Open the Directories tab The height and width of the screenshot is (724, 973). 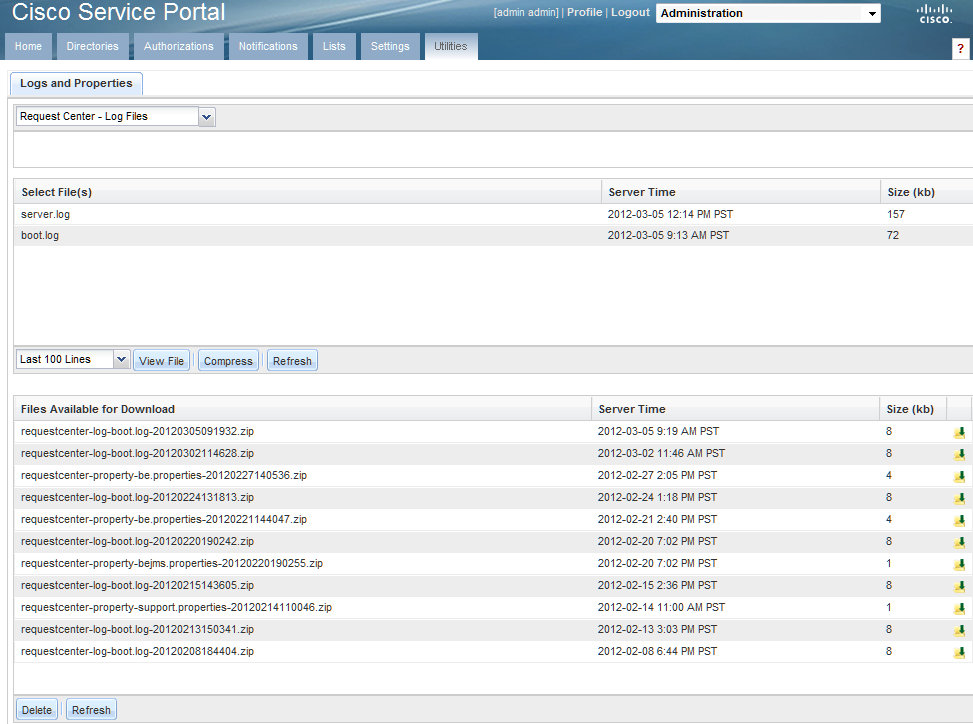point(92,47)
